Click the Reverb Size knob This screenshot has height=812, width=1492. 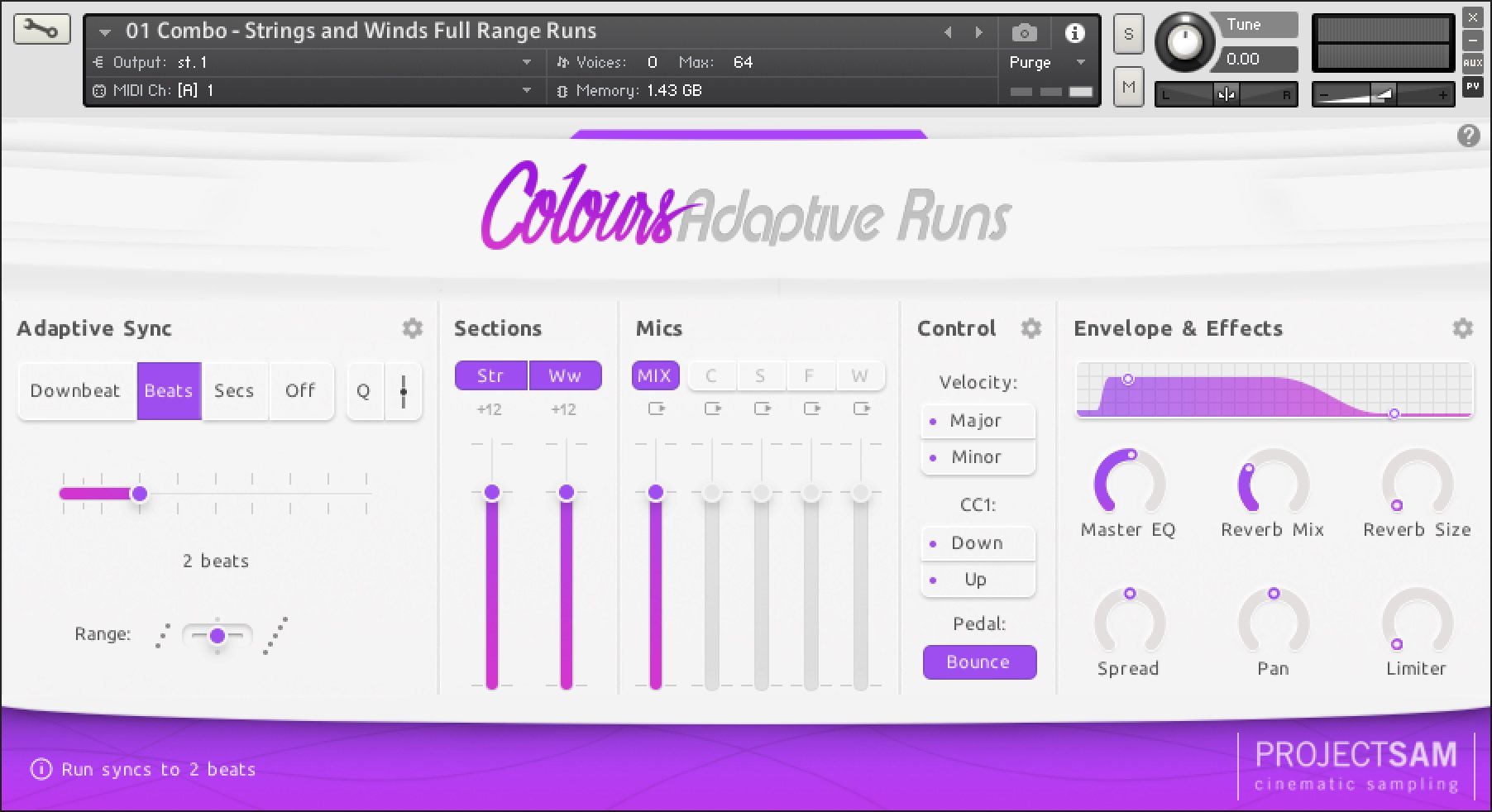click(x=1418, y=482)
